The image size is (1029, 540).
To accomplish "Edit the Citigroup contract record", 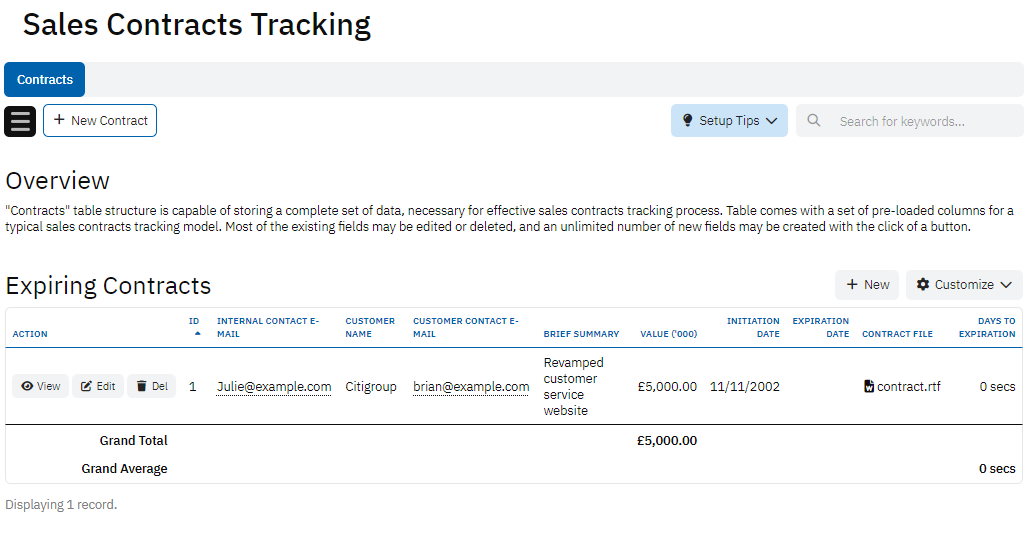I will tap(98, 386).
